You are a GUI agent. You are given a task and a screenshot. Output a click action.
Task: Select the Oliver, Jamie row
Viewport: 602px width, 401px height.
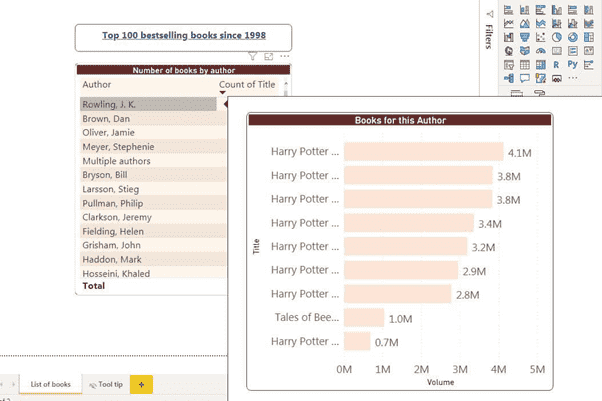(x=153, y=133)
